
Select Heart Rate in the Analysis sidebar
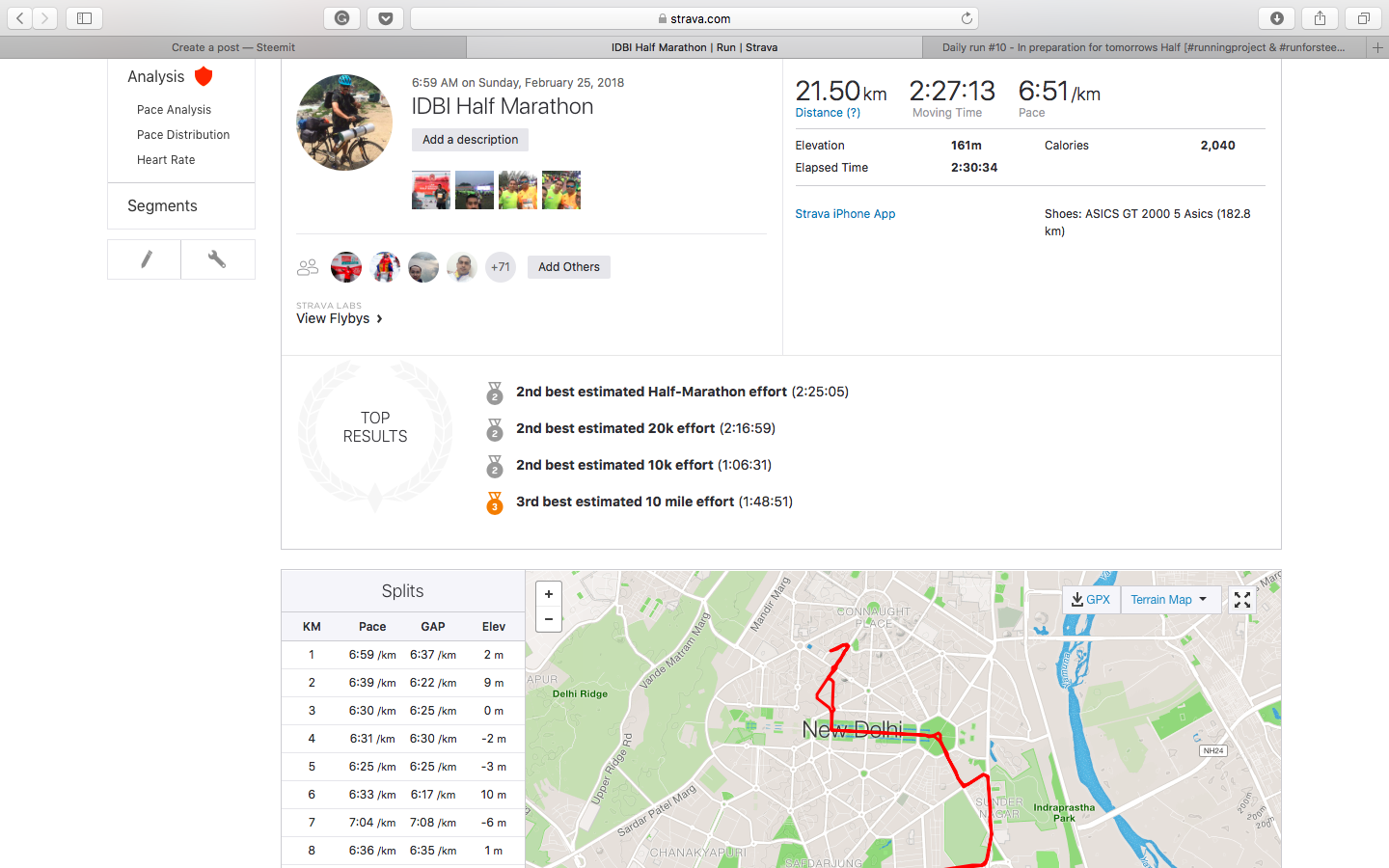pyautogui.click(x=166, y=160)
